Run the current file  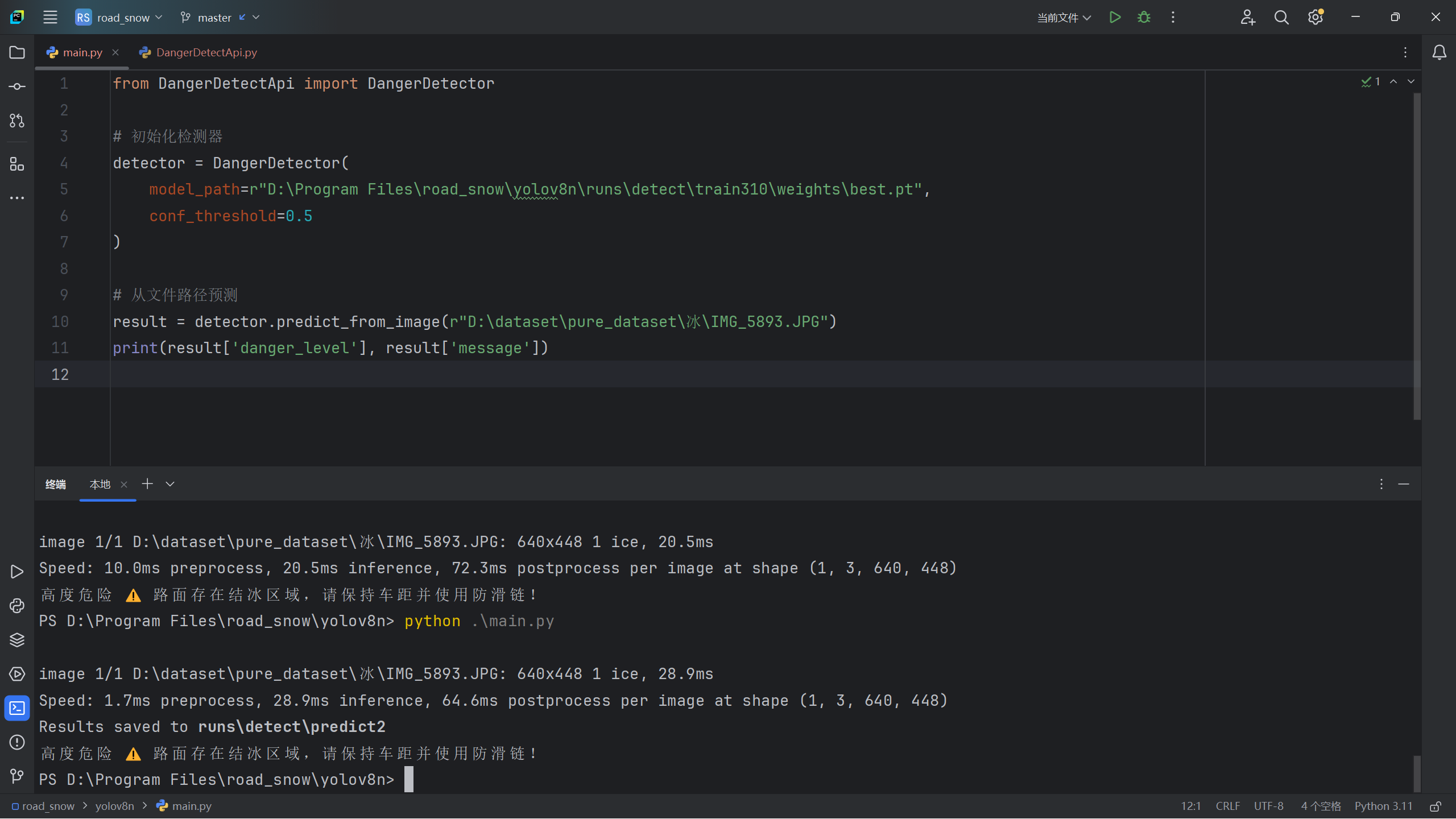click(x=1115, y=17)
